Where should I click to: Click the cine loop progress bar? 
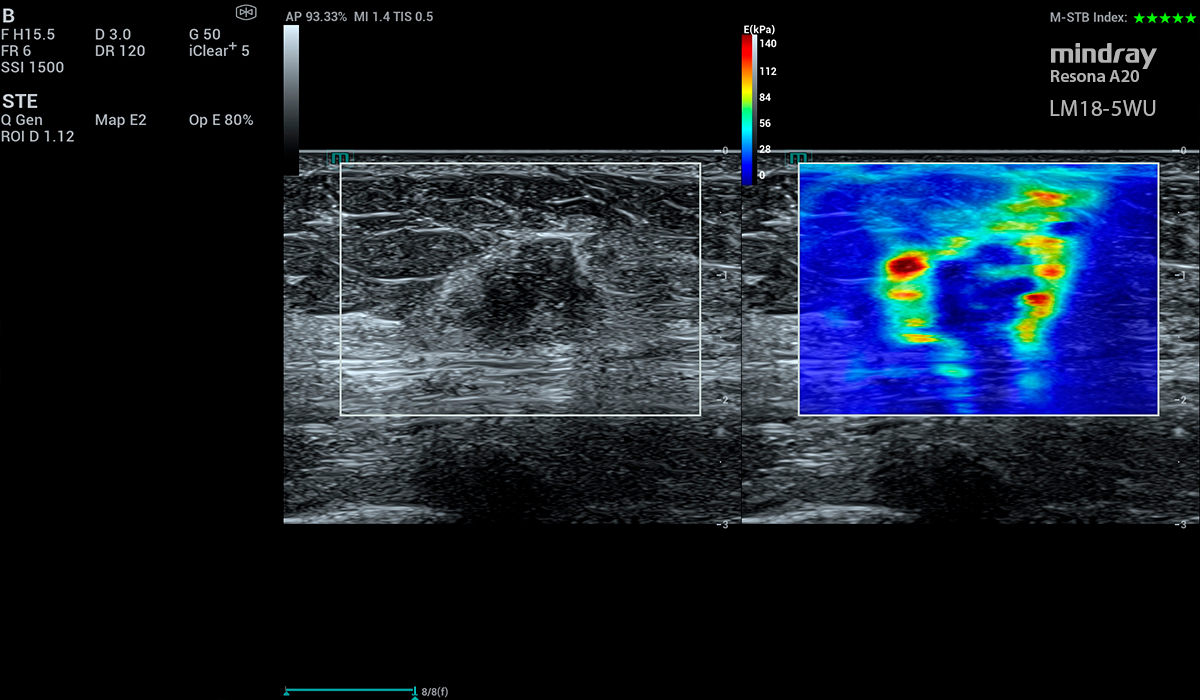(350, 691)
